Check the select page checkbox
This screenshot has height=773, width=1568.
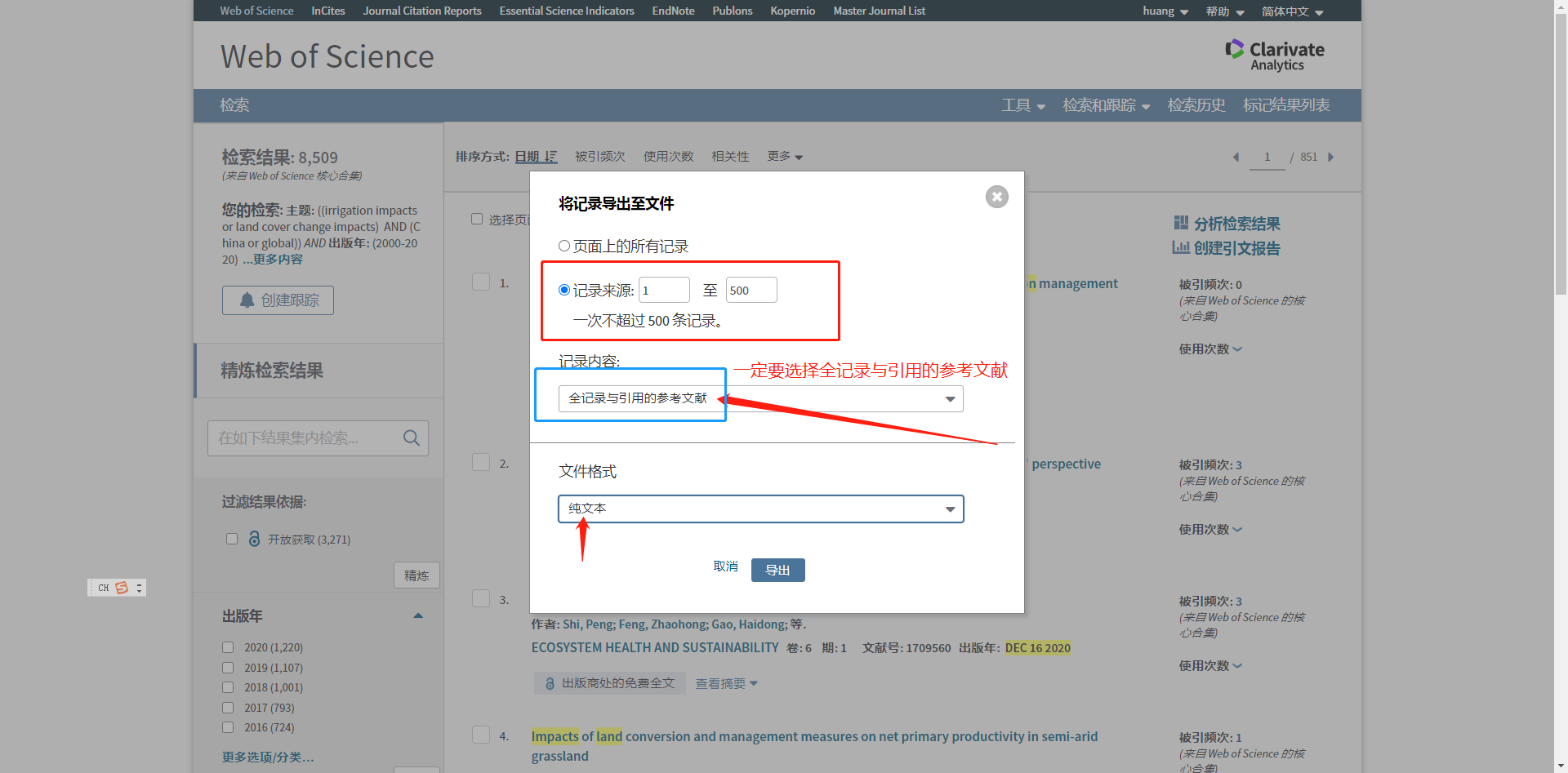[x=477, y=219]
